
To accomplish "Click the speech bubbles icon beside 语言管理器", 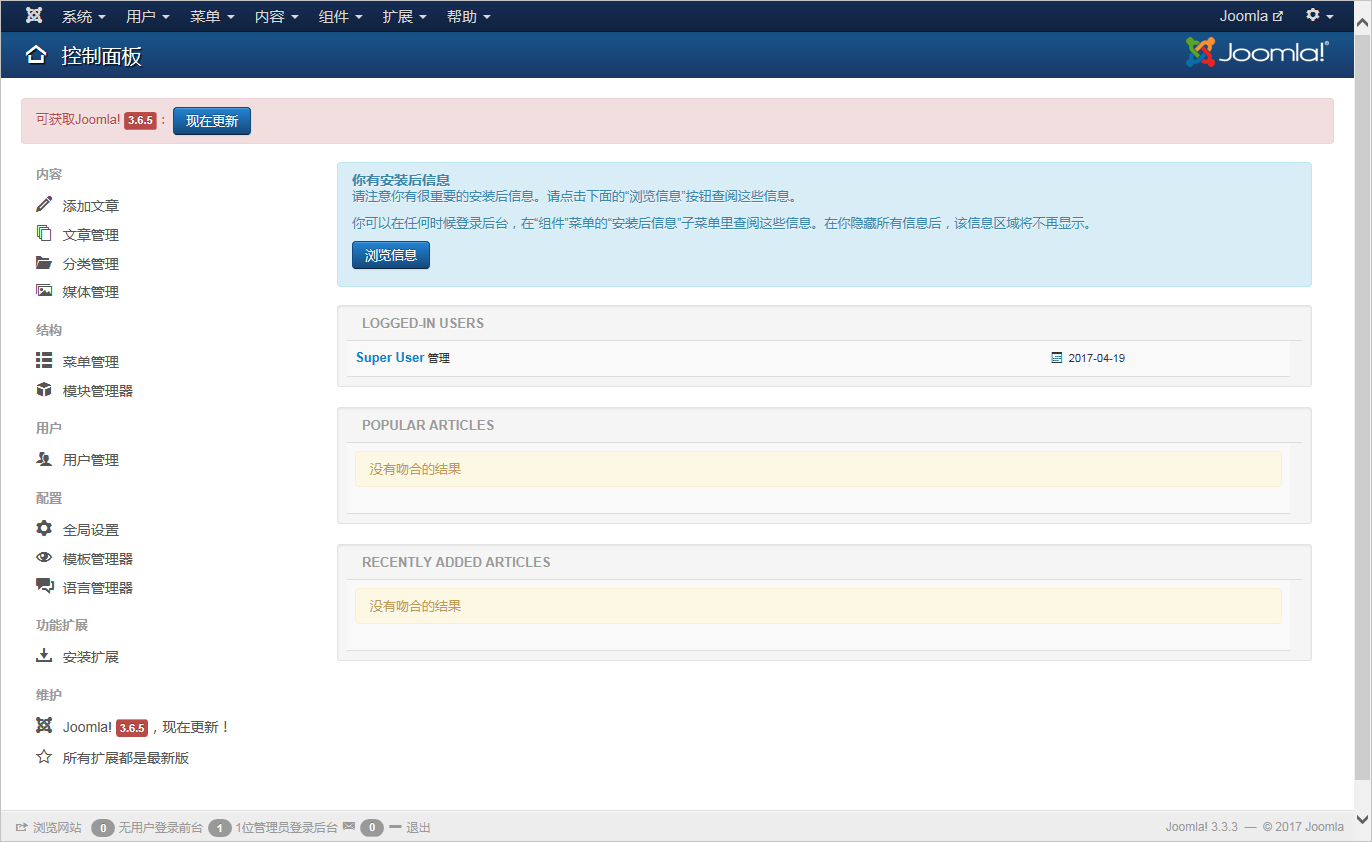I will click(x=45, y=586).
